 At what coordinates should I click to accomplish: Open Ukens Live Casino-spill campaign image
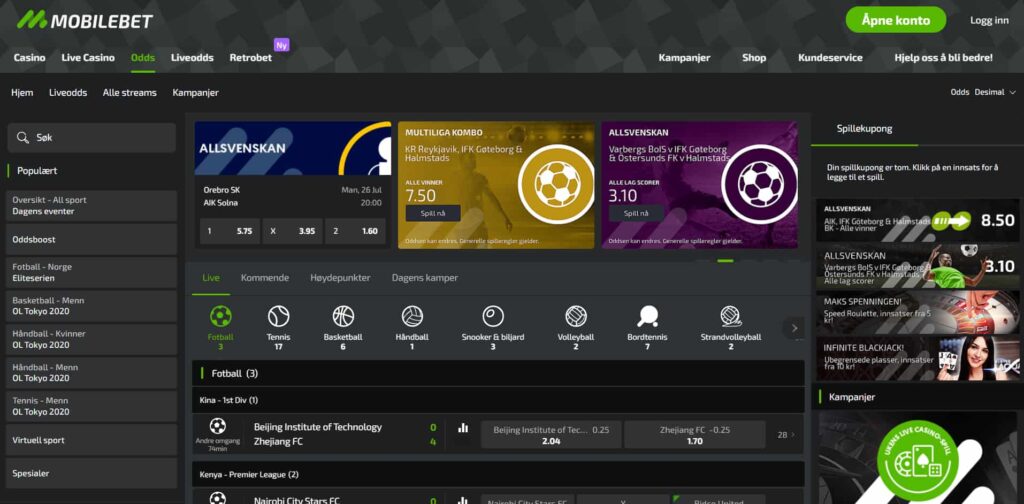(x=918, y=458)
